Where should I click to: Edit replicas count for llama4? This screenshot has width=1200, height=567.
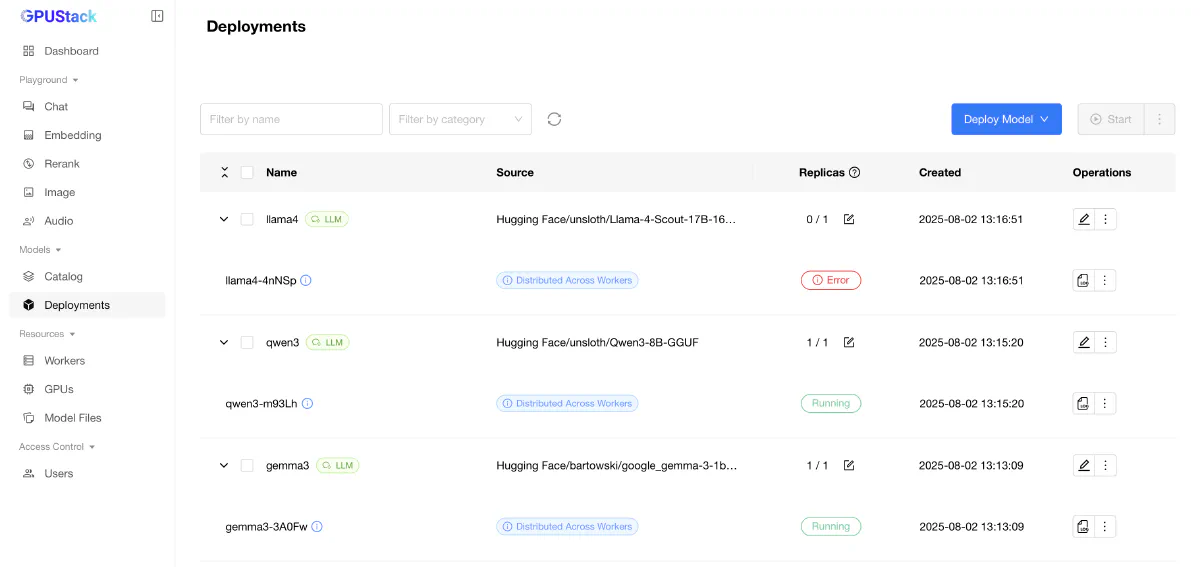(849, 219)
